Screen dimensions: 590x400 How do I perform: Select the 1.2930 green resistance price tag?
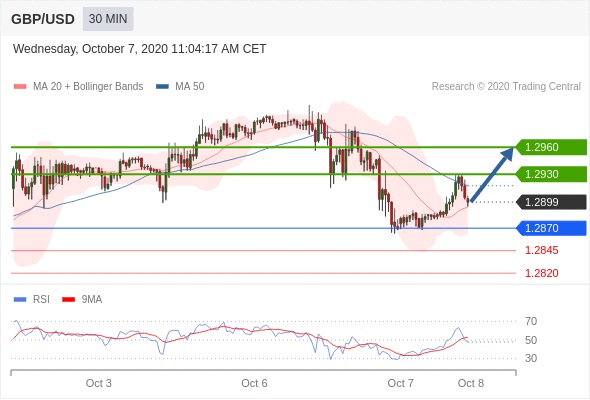[x=550, y=174]
